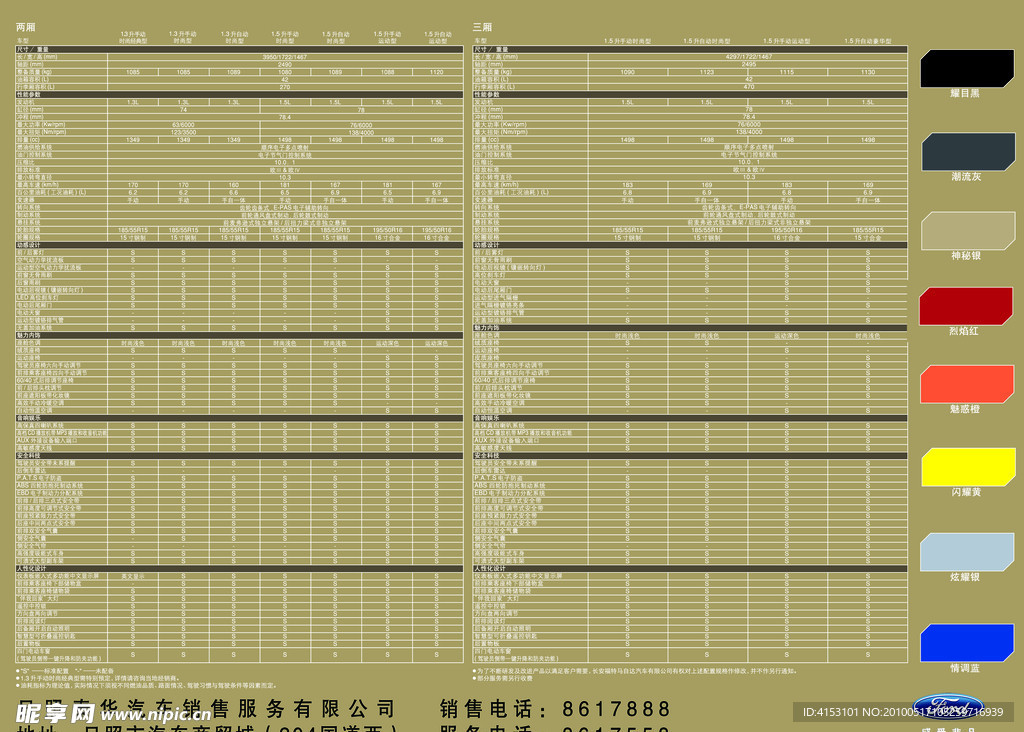This screenshot has width=1024, height=732.
Task: Click the 炫耀银 color name label
Action: point(965,577)
